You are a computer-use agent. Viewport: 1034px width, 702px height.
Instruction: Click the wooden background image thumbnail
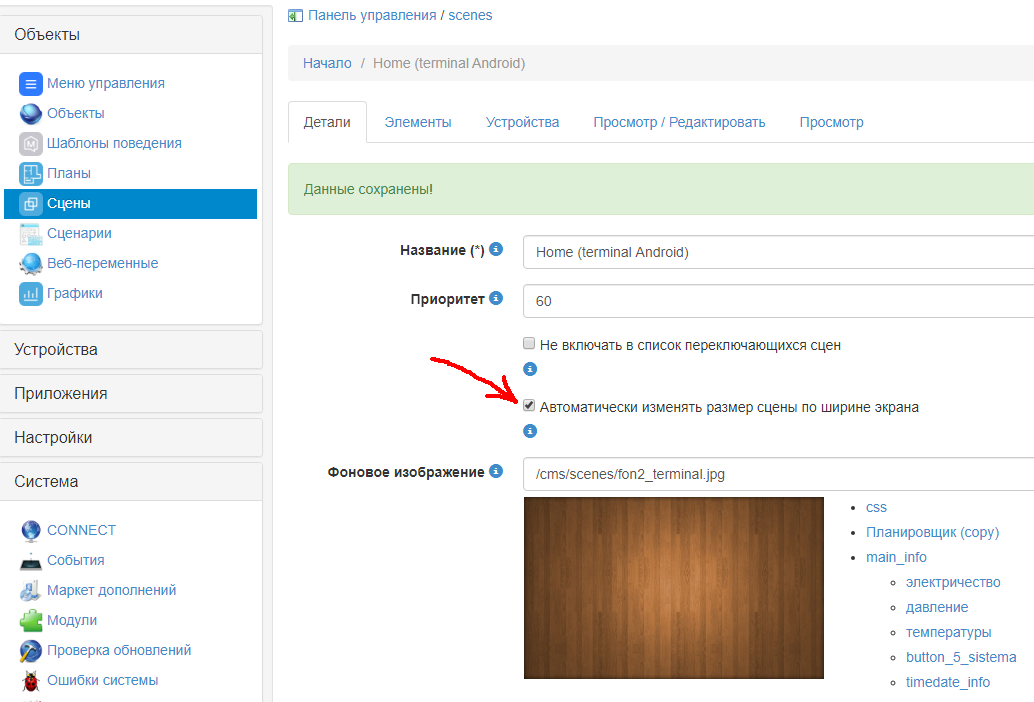673,588
